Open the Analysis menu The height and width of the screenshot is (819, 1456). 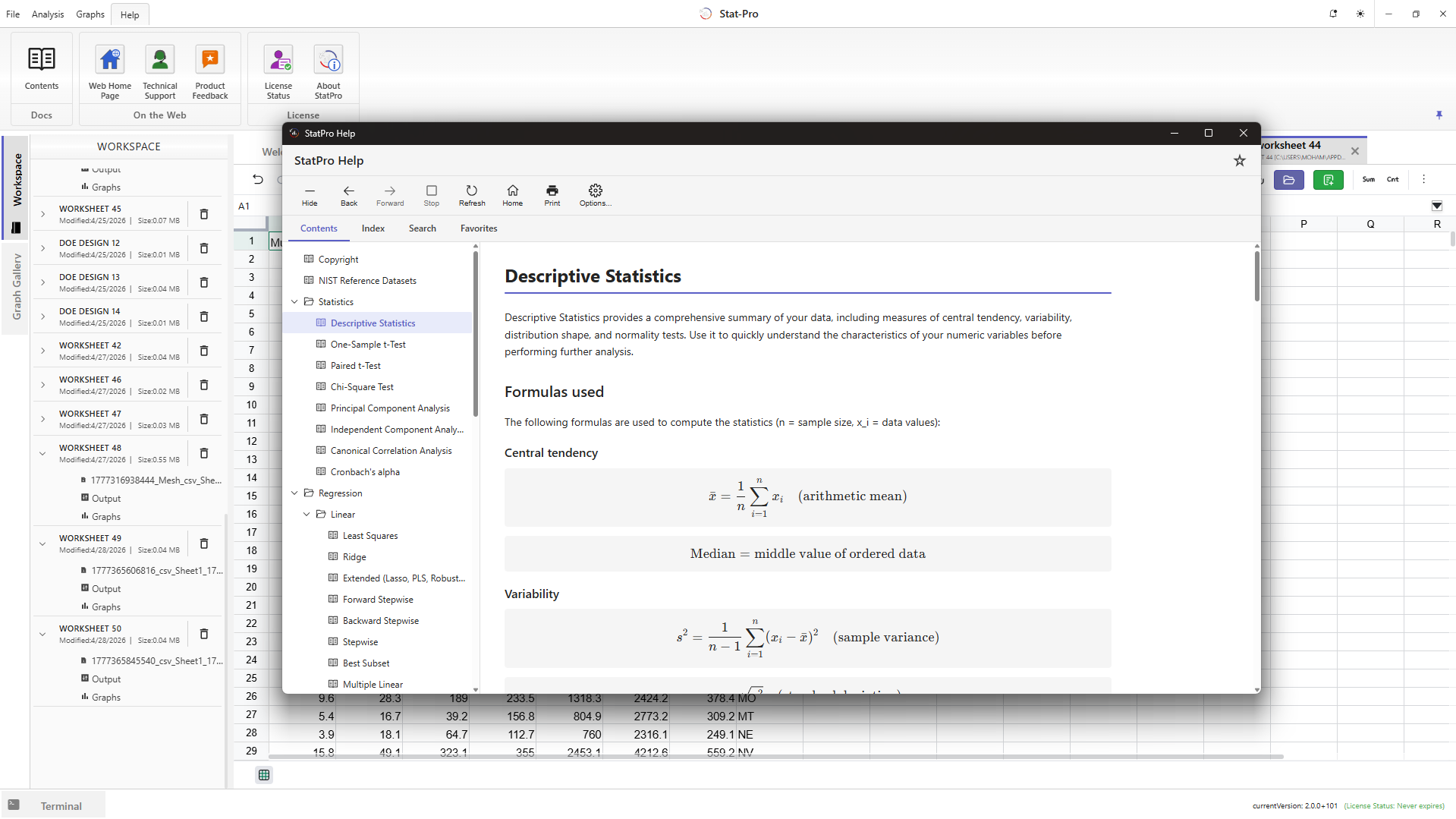click(x=48, y=14)
